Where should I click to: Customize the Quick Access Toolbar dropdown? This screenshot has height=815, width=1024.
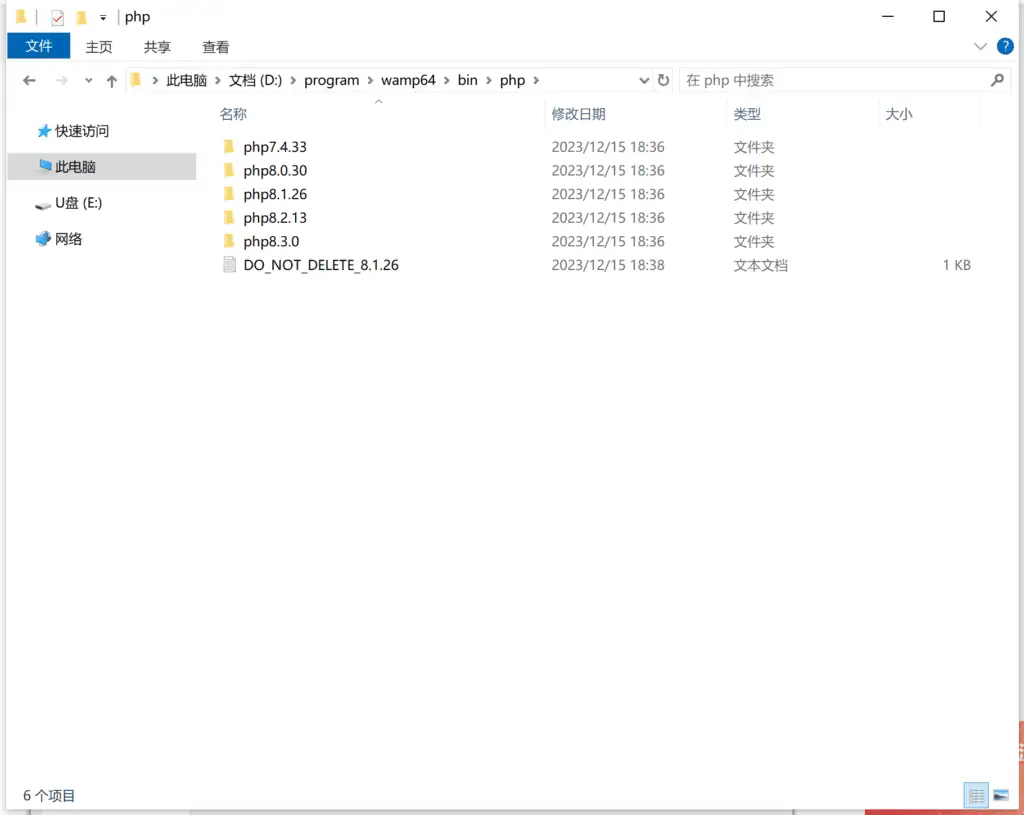tap(103, 17)
